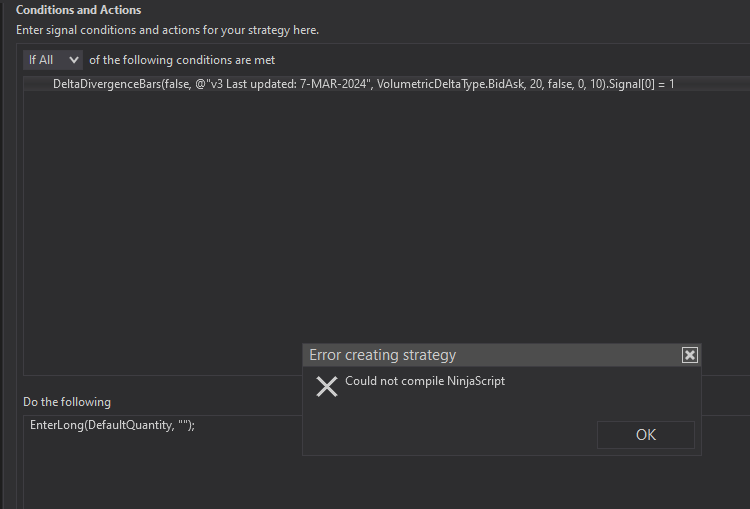The height and width of the screenshot is (509, 750).
Task: Click the 'of the following conditions are met' text
Action: coord(182,60)
